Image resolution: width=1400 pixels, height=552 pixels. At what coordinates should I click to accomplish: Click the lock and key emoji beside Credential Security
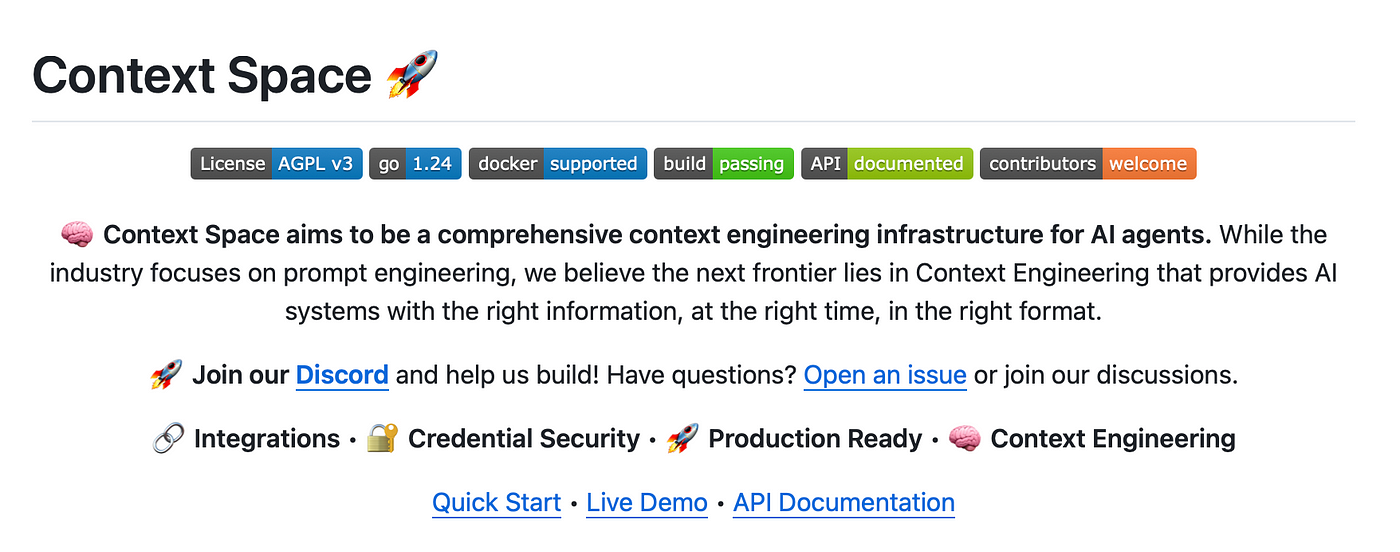click(x=383, y=438)
